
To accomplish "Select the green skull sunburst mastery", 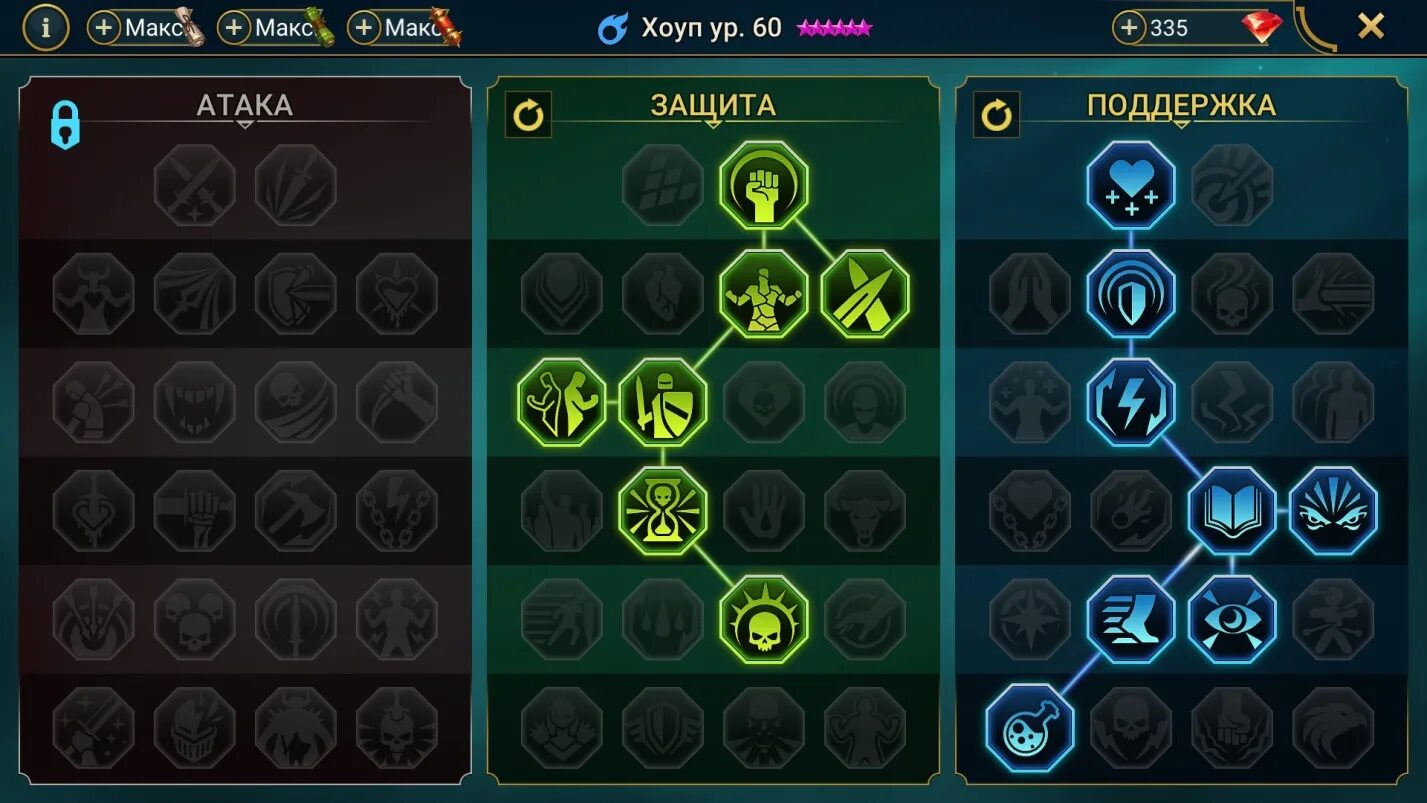I will 764,619.
